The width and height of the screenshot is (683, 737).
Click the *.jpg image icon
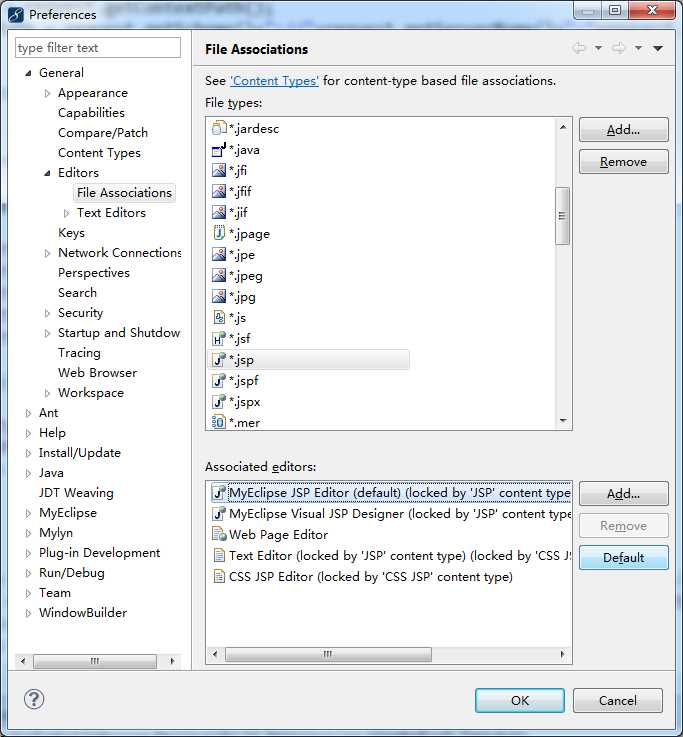coord(219,297)
